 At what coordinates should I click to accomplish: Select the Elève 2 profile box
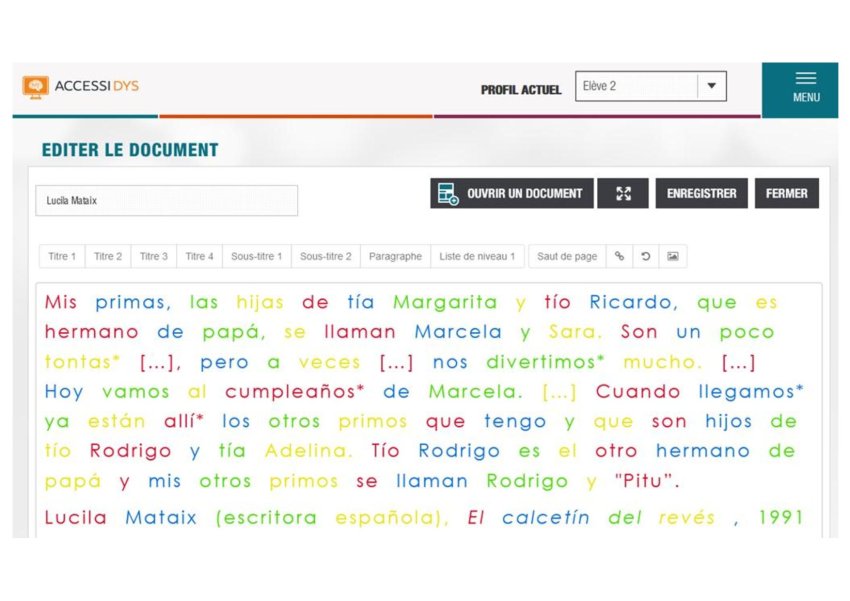[636, 86]
